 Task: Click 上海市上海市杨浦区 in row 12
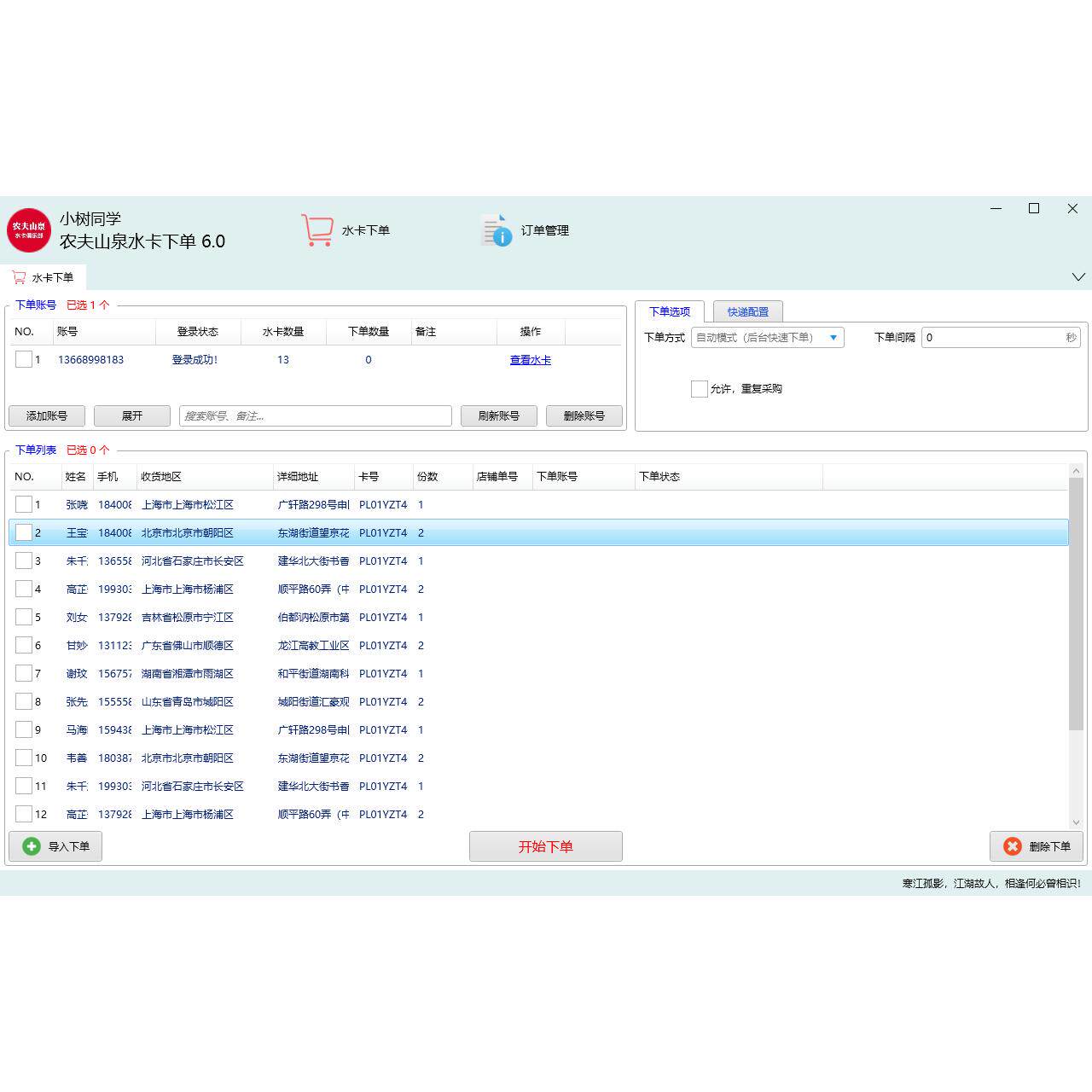188,815
